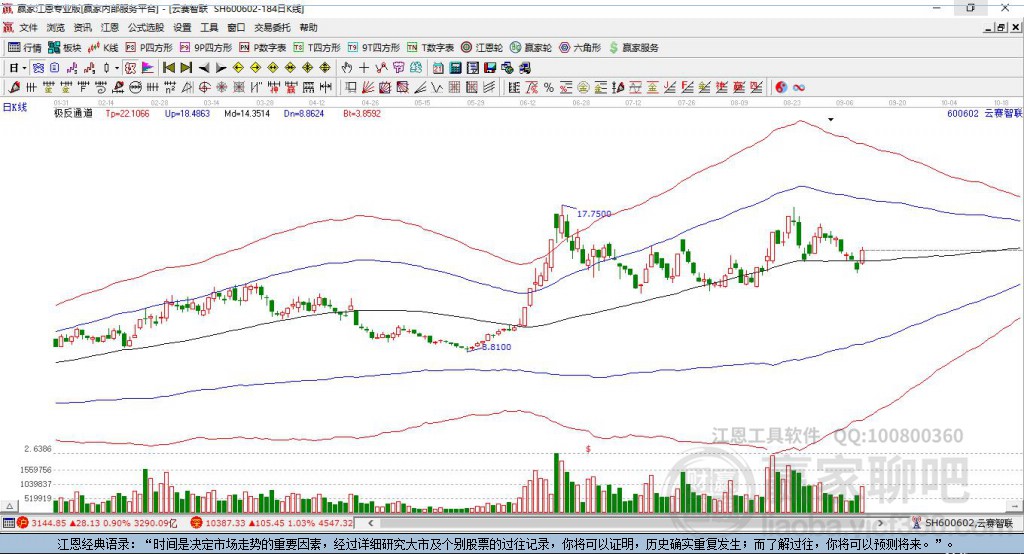Expand the candlestick style dropdown arrow
1024x554 pixels.
point(117,68)
